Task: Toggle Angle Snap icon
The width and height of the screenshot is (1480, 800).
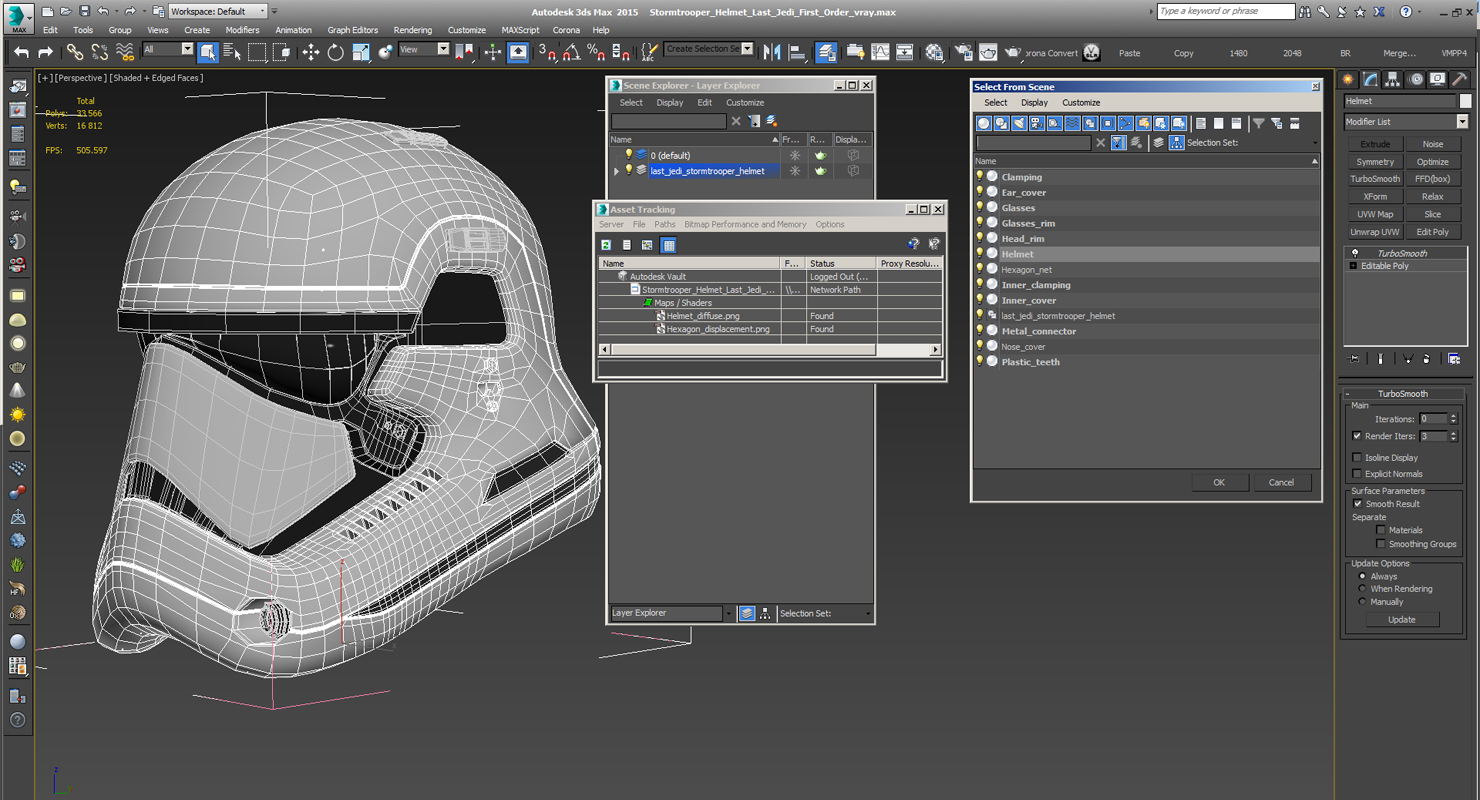Action: [x=571, y=52]
